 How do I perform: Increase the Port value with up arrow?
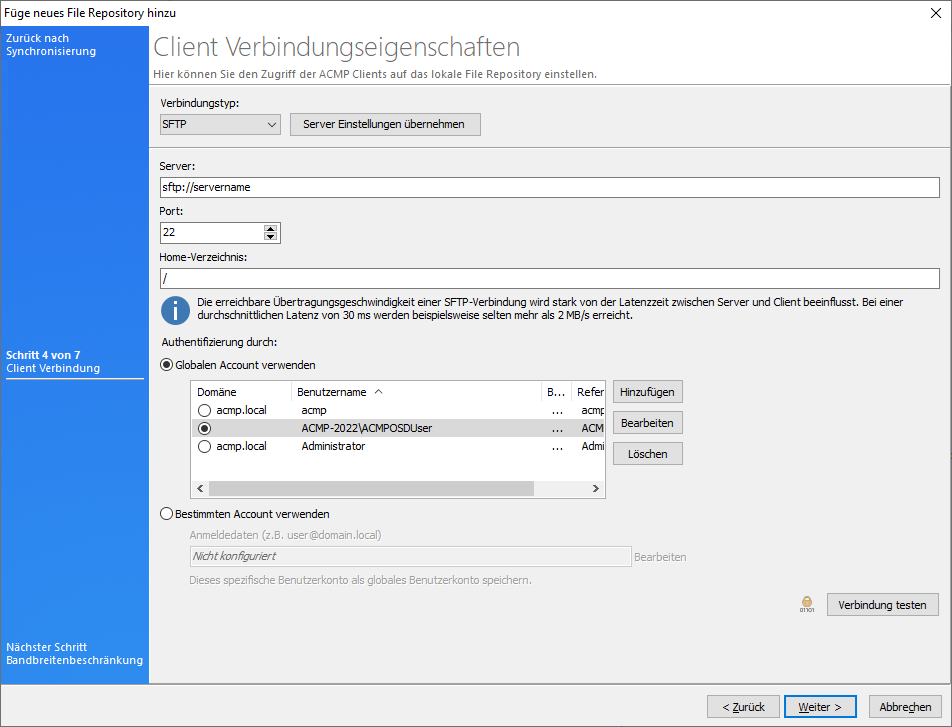click(x=270, y=227)
